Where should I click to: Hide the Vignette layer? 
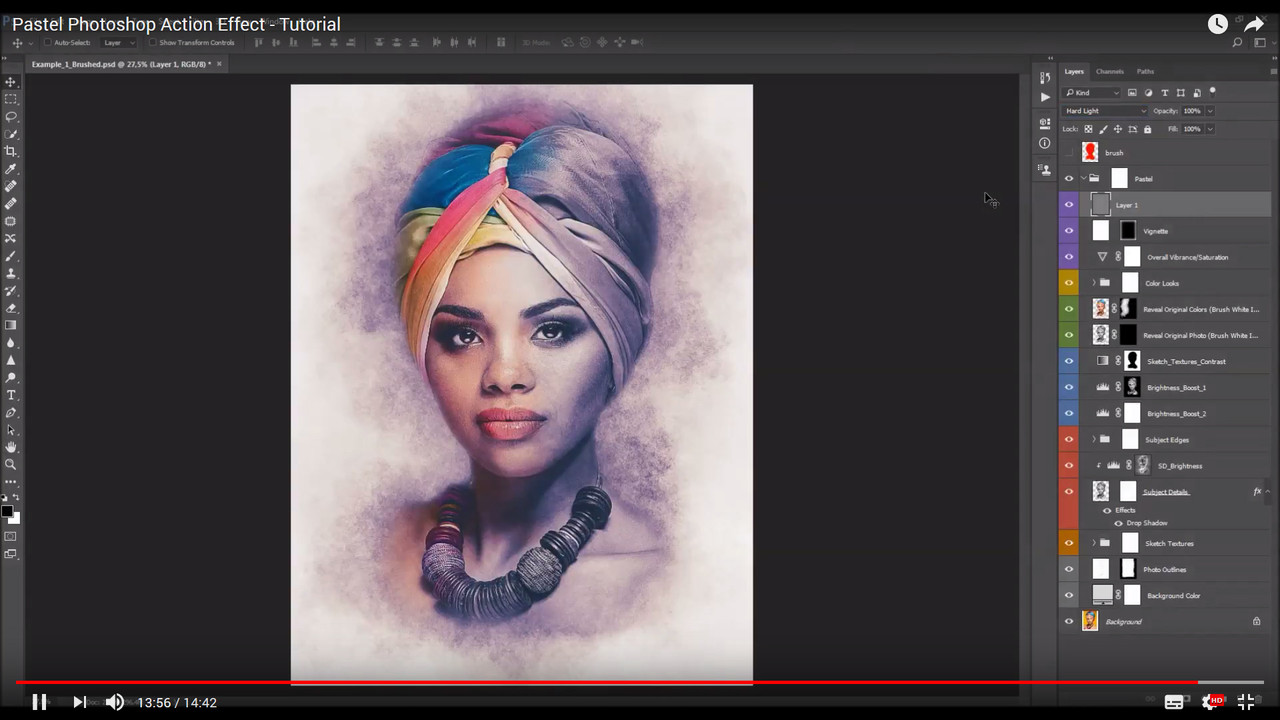click(x=1069, y=231)
